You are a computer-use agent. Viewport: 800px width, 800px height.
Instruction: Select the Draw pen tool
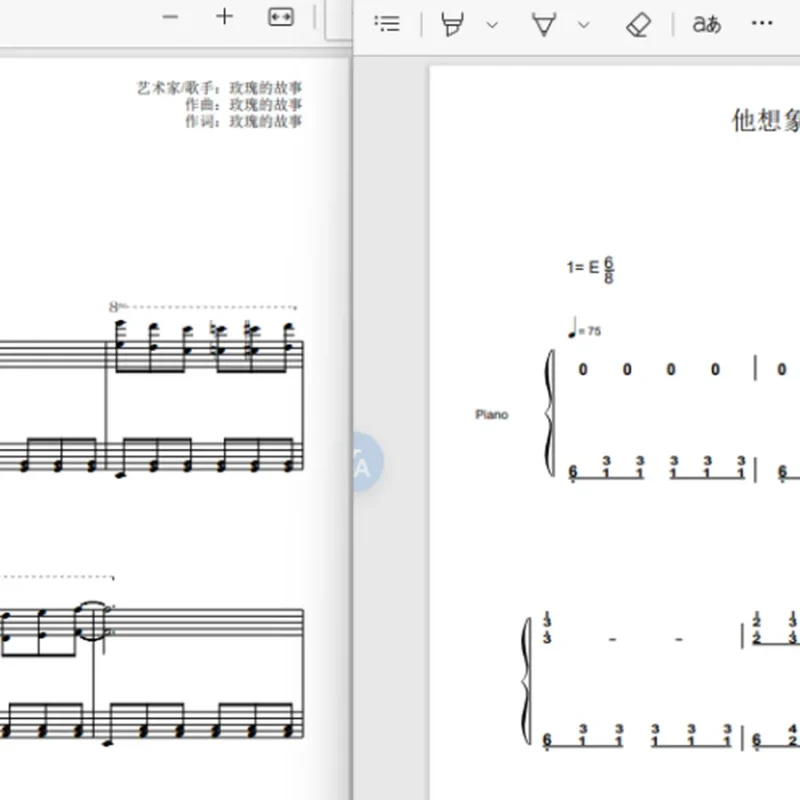[x=544, y=24]
